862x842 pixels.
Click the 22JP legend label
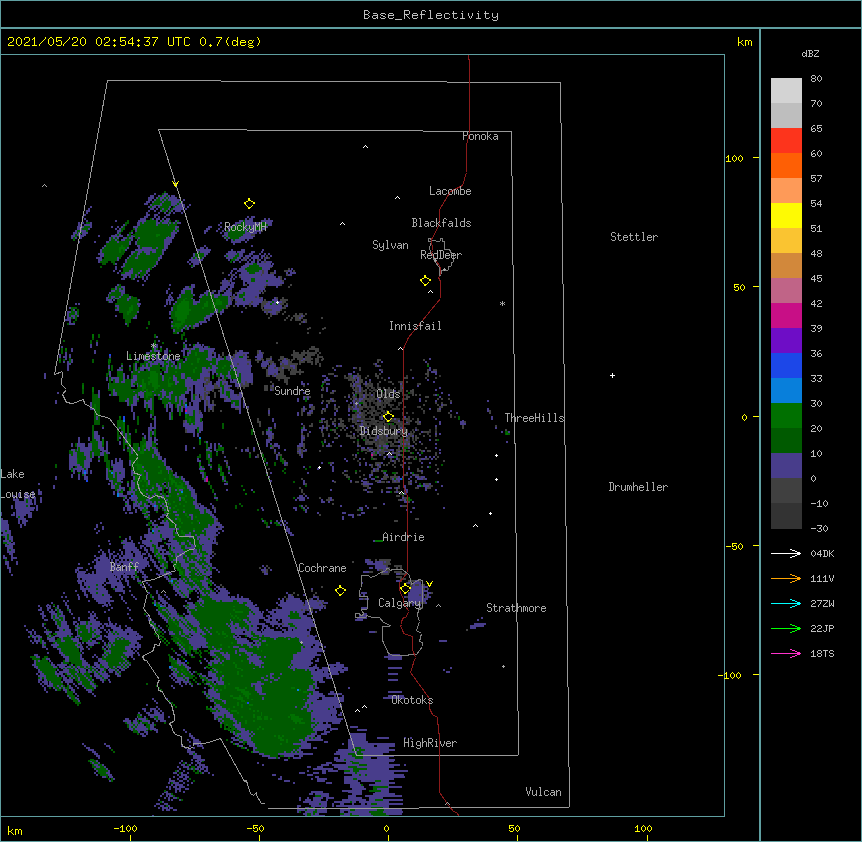click(822, 628)
